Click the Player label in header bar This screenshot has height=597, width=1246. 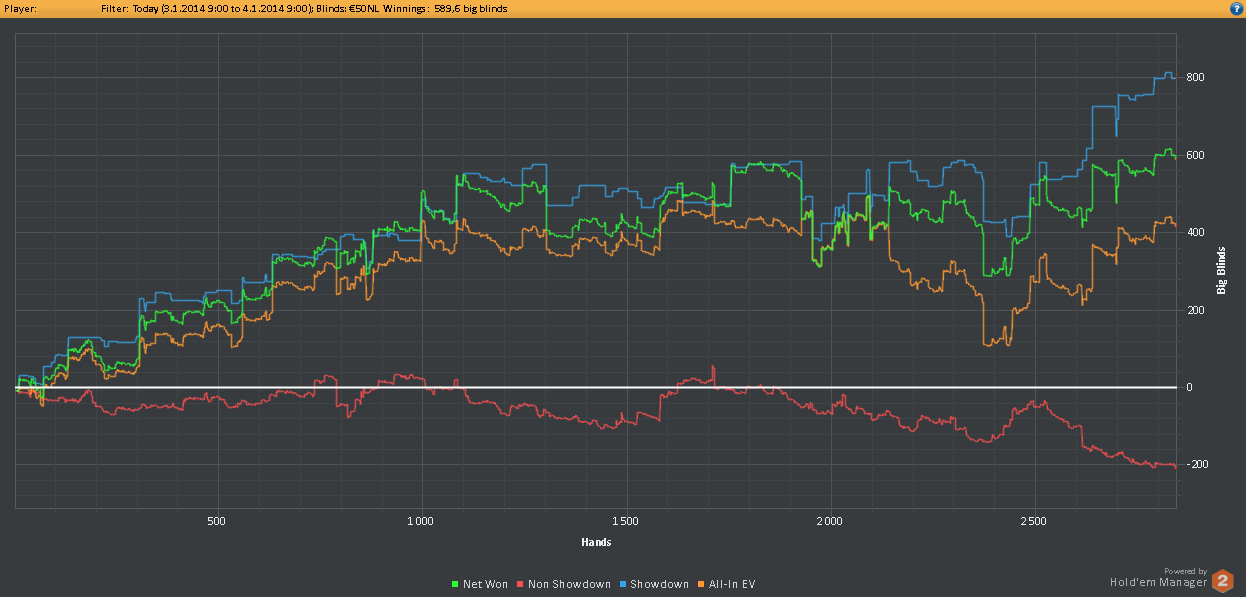tap(20, 8)
